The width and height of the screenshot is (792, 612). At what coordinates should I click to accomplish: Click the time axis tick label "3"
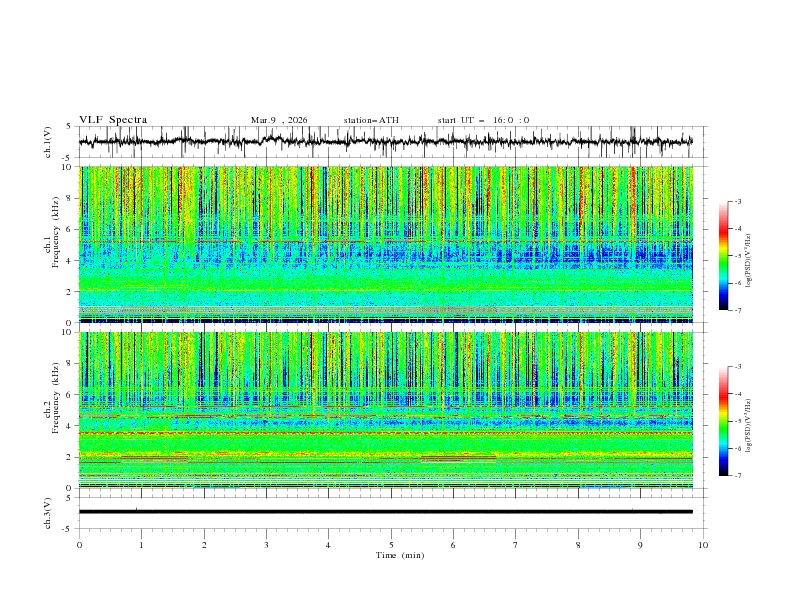[266, 545]
